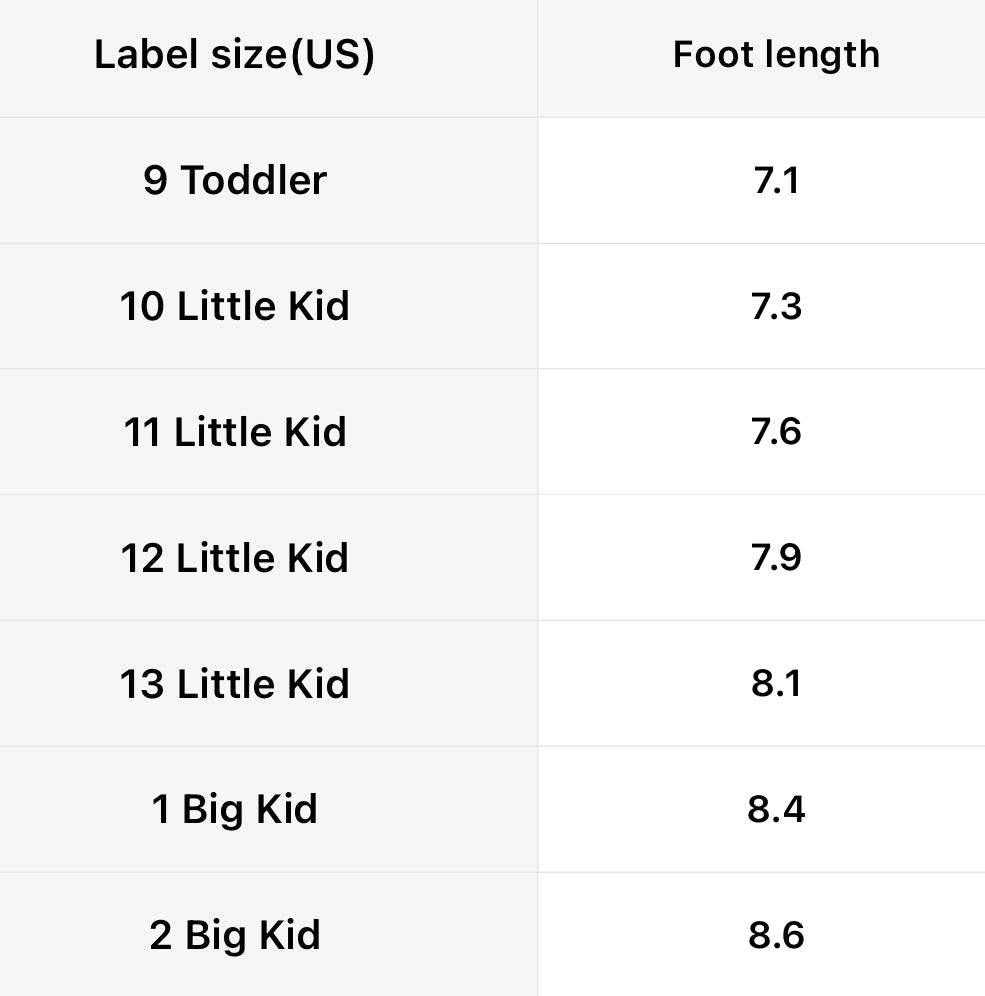Viewport: 985px width, 996px height.
Task: Select the 2 Big Kid size cell
Action: point(235,935)
